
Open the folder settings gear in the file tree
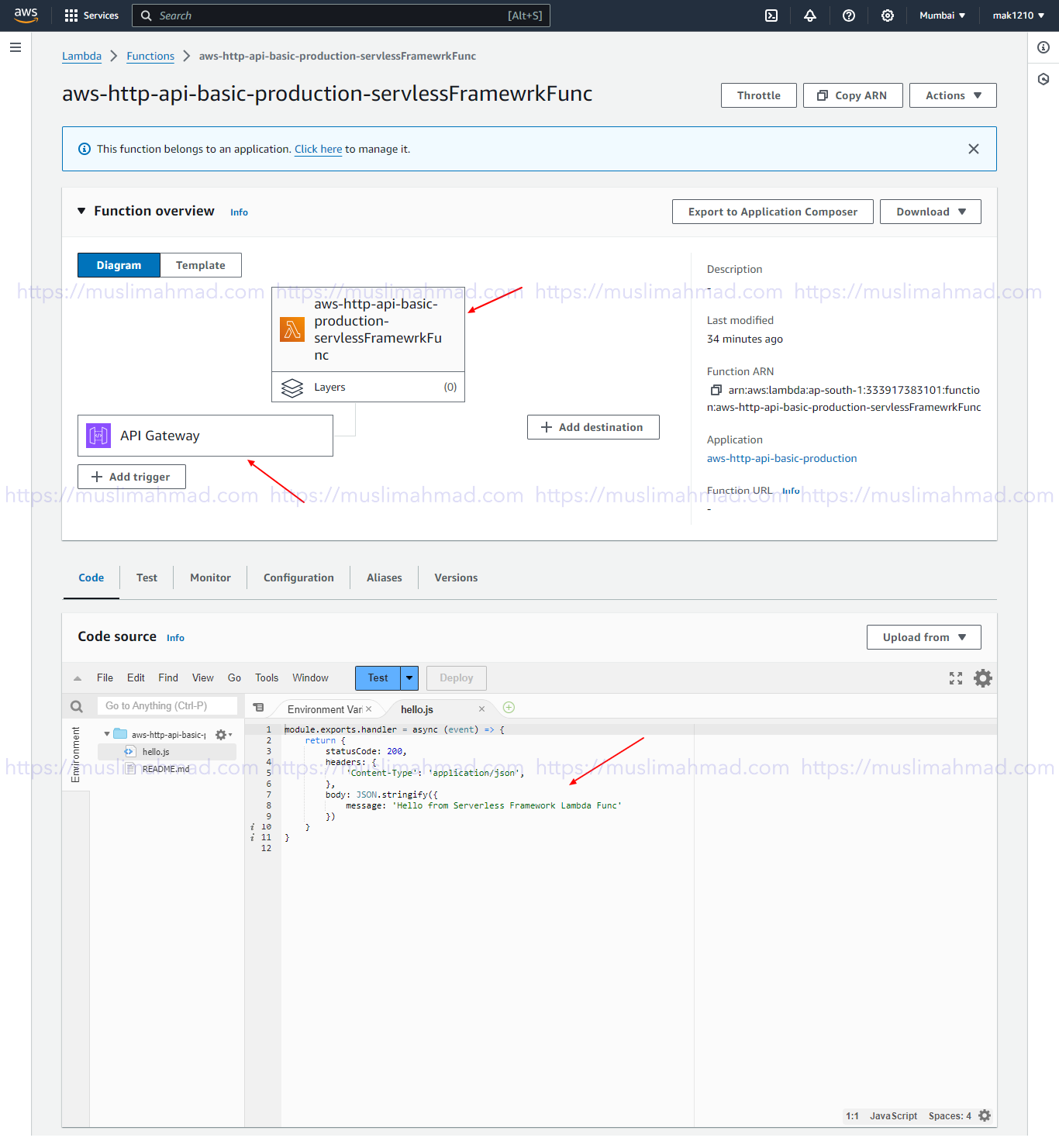pyautogui.click(x=222, y=735)
